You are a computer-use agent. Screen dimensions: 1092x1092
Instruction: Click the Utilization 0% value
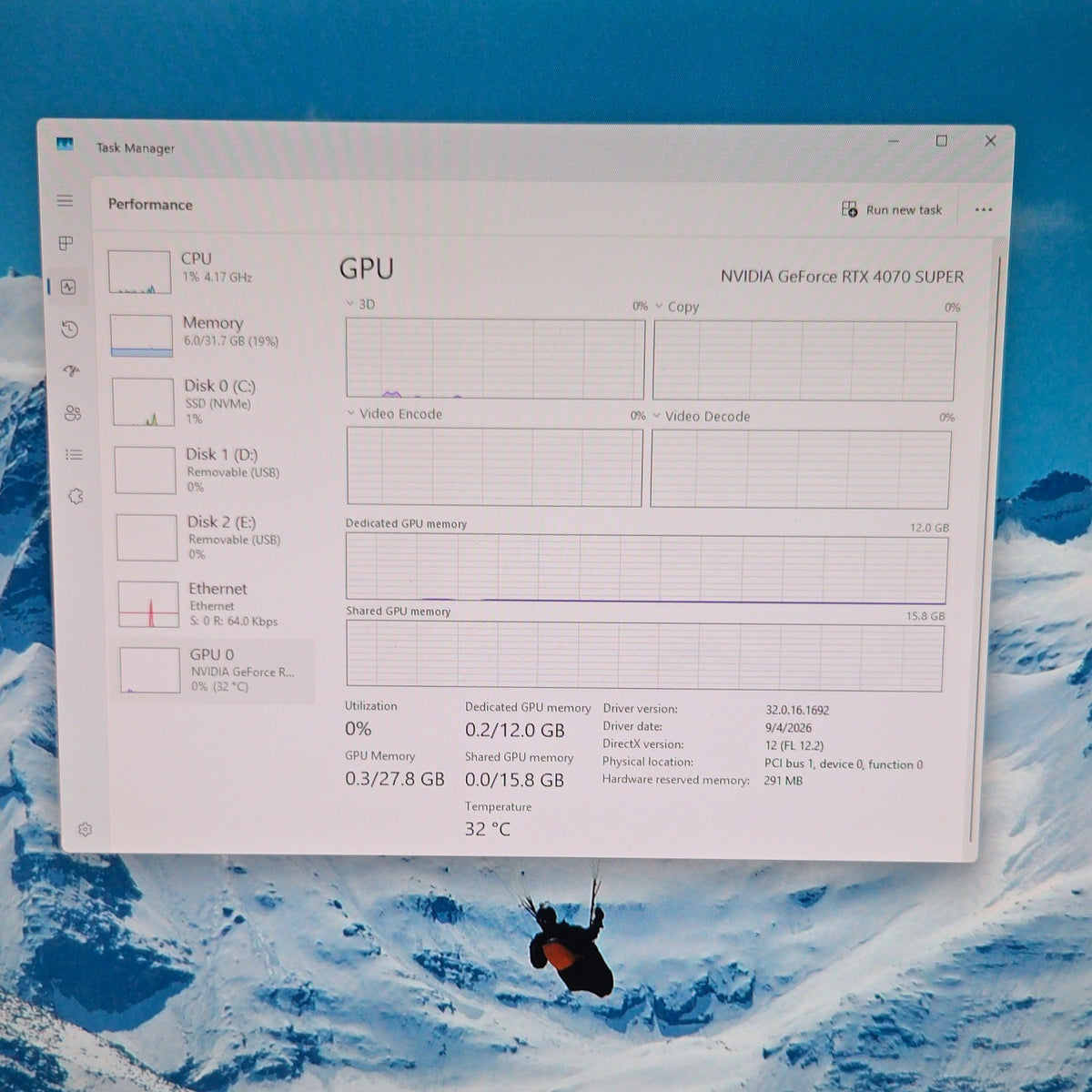coord(359,729)
